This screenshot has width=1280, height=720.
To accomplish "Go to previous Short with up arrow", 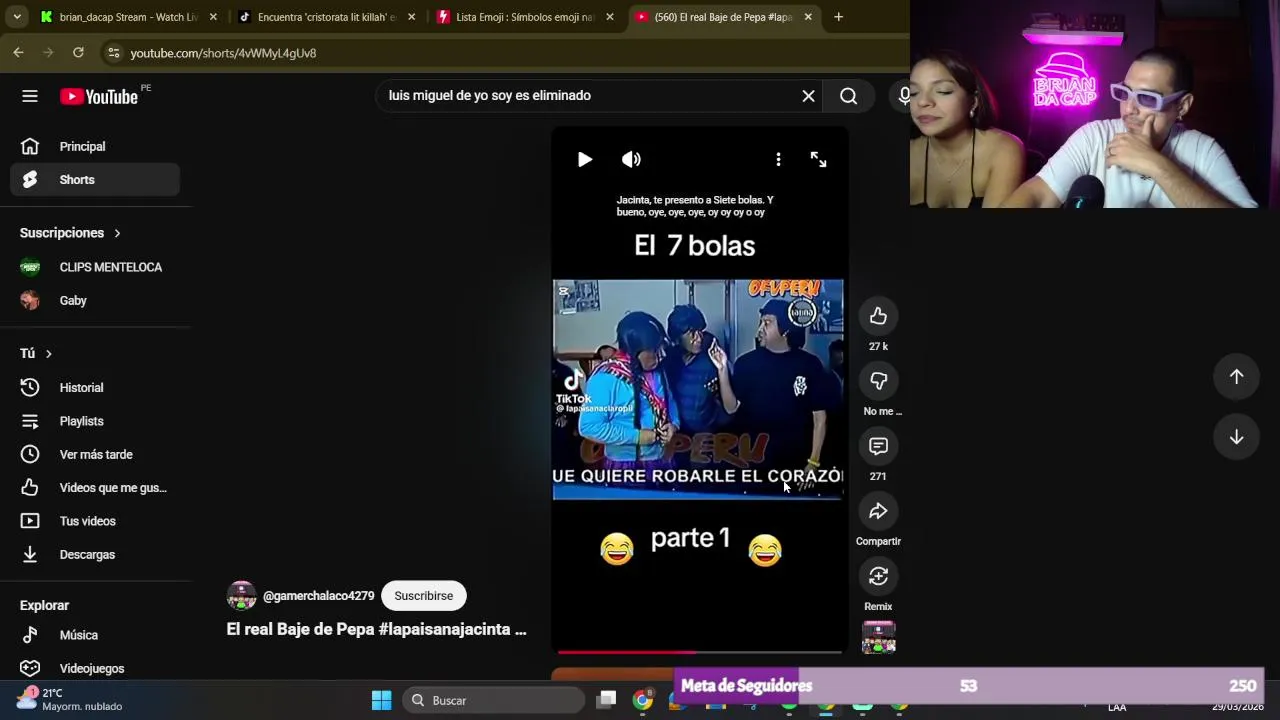I will point(1236,376).
